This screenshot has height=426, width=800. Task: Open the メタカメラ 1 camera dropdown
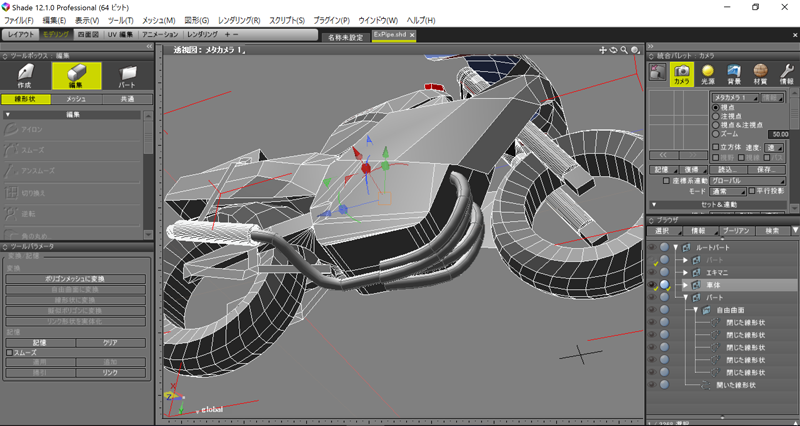pyautogui.click(x=735, y=98)
